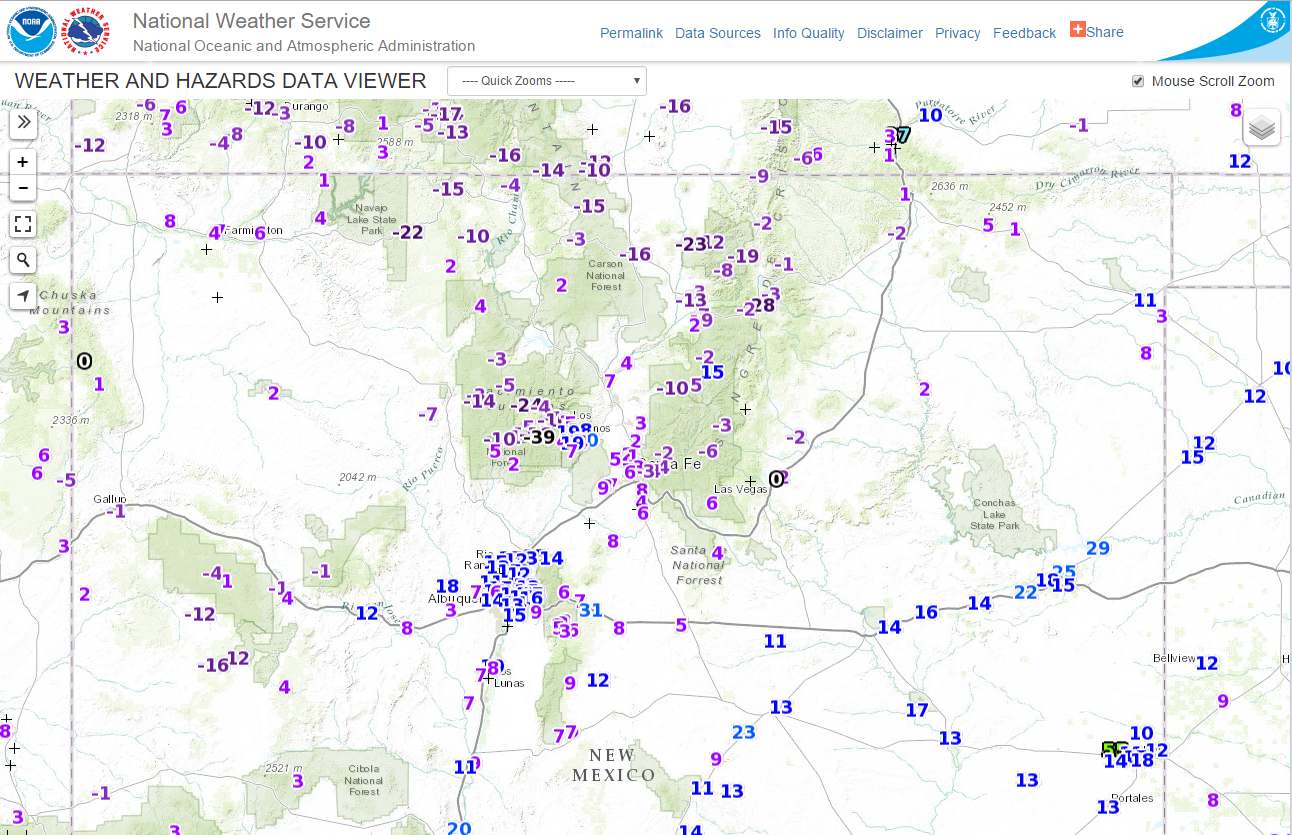Image resolution: width=1292 pixels, height=835 pixels.
Task: Click the Bellview map label
Action: (x=1174, y=658)
